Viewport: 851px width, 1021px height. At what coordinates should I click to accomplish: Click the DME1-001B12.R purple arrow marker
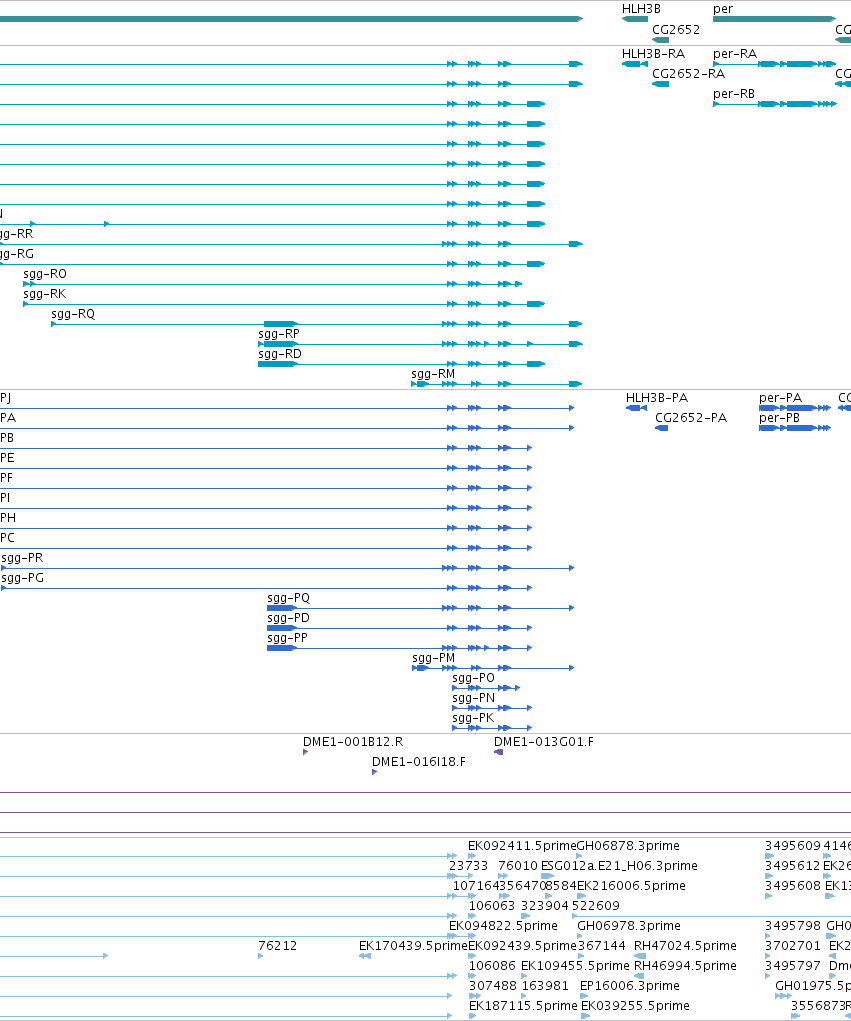(305, 752)
